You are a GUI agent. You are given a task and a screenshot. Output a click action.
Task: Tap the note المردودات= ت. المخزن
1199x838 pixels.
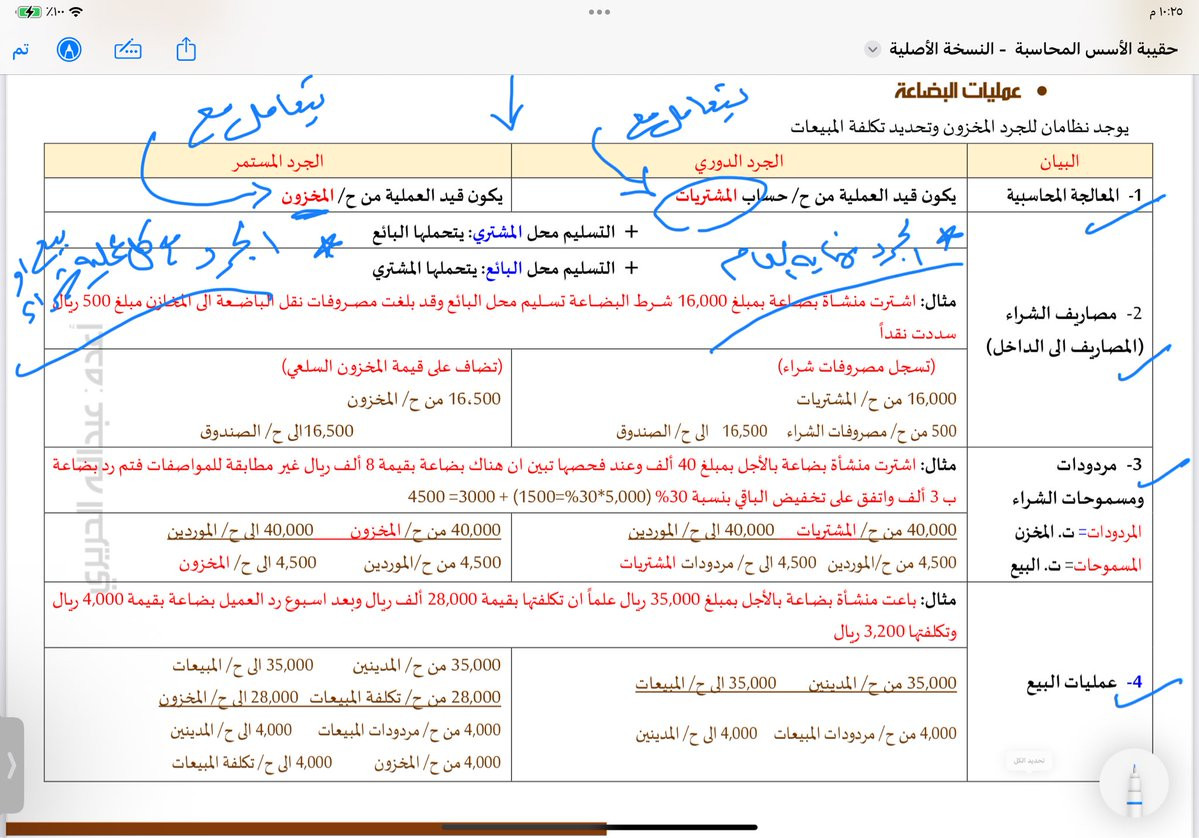point(1078,532)
